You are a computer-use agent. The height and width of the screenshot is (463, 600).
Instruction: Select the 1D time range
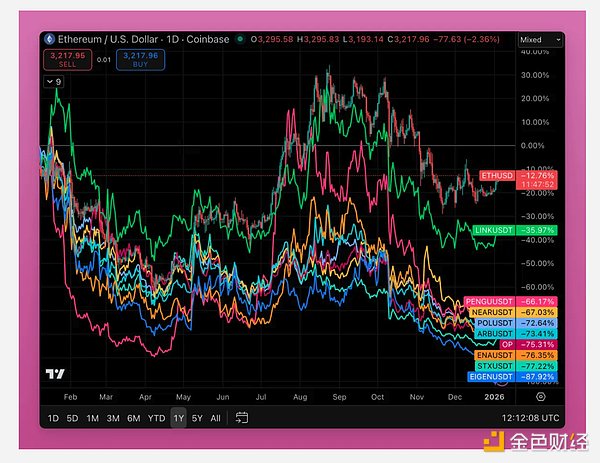pos(54,418)
